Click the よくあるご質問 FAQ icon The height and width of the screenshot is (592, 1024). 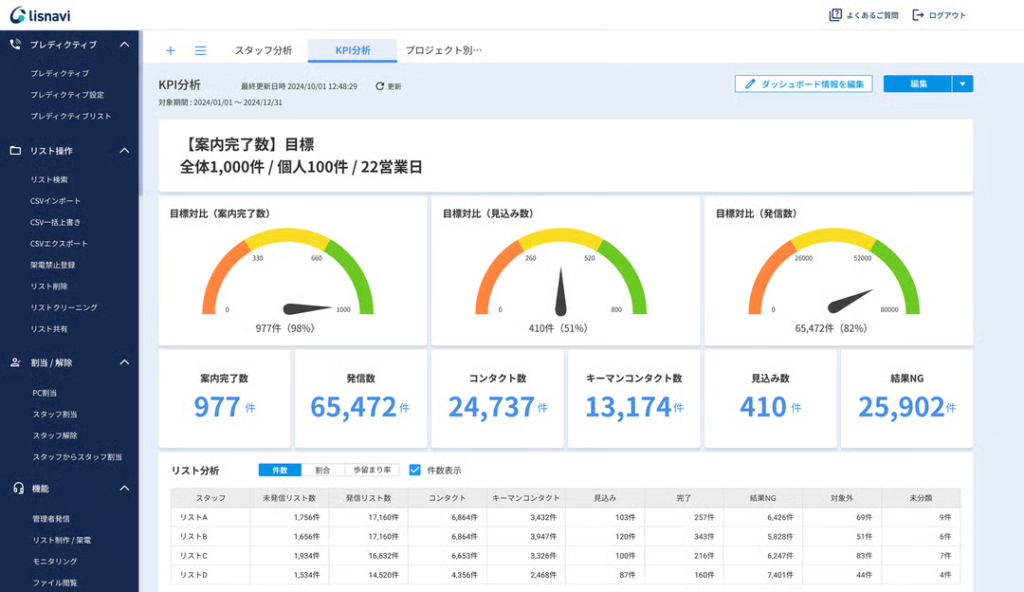click(x=835, y=15)
